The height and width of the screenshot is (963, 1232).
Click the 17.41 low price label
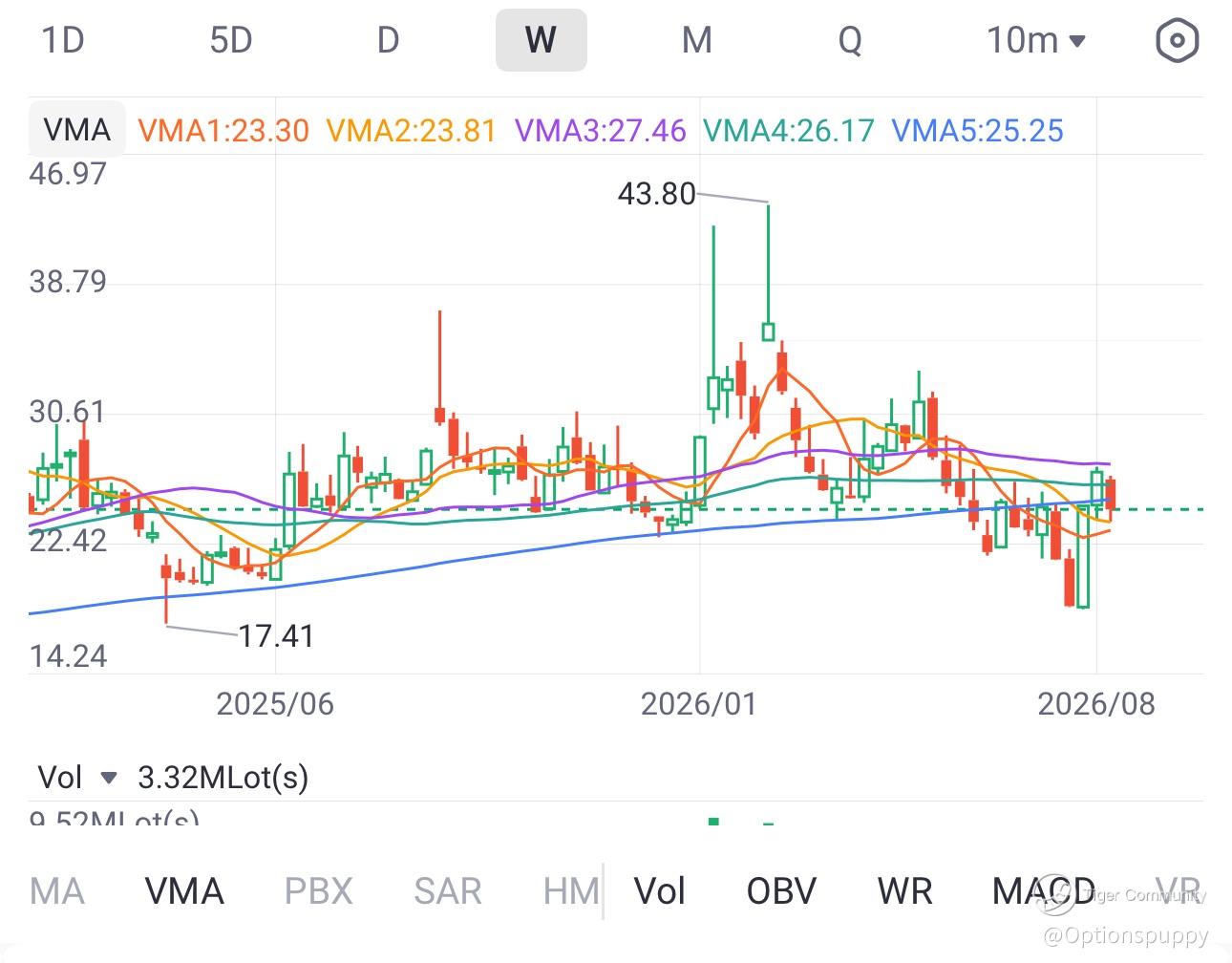tap(276, 635)
